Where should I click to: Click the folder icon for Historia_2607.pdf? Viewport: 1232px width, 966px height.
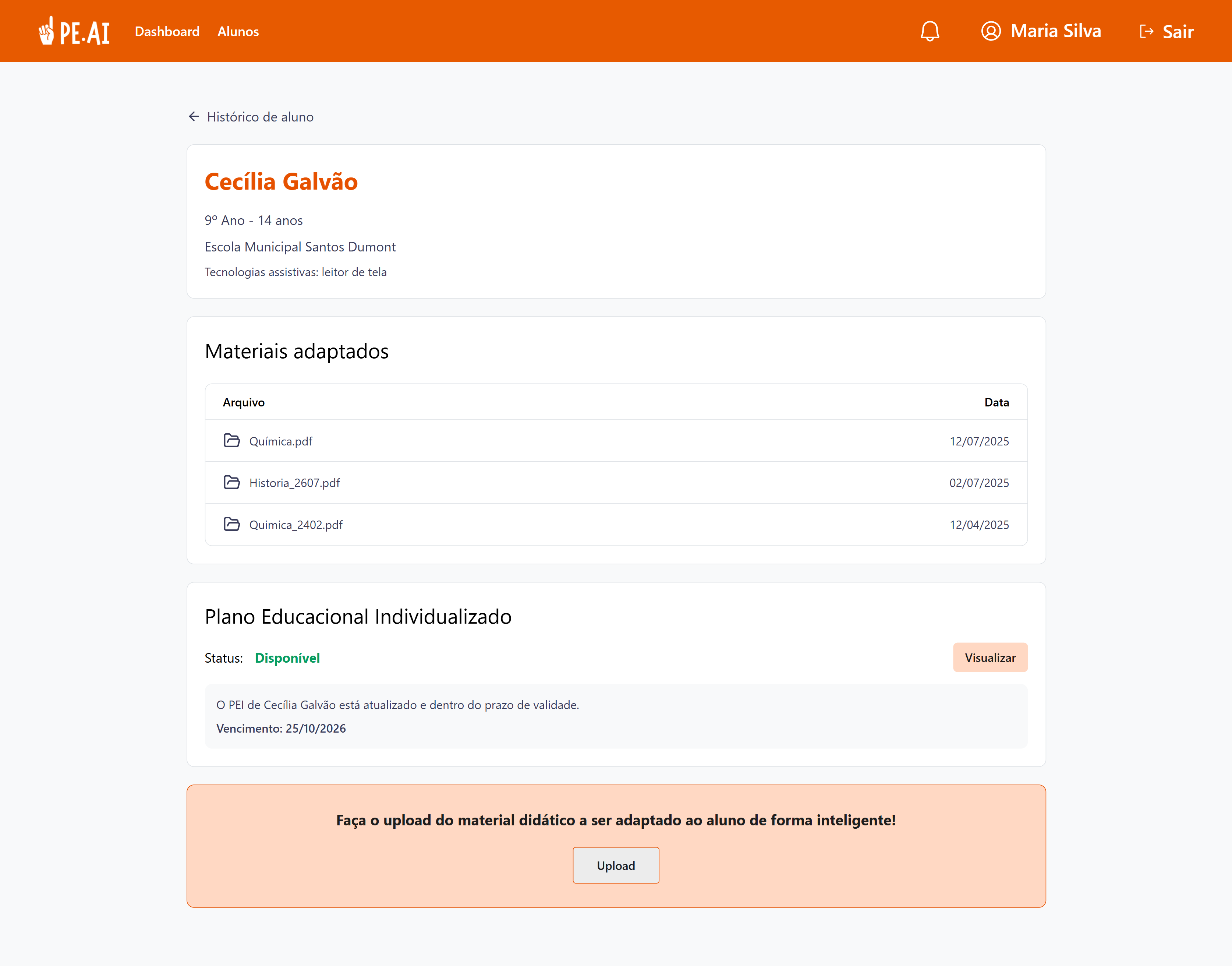pos(232,482)
